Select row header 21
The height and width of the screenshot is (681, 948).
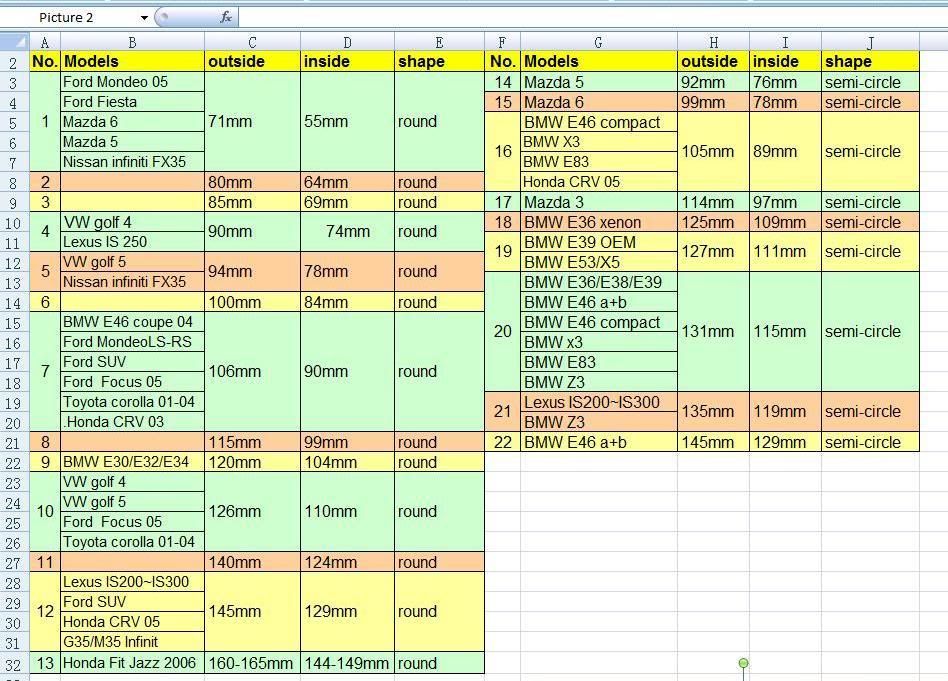(15, 442)
